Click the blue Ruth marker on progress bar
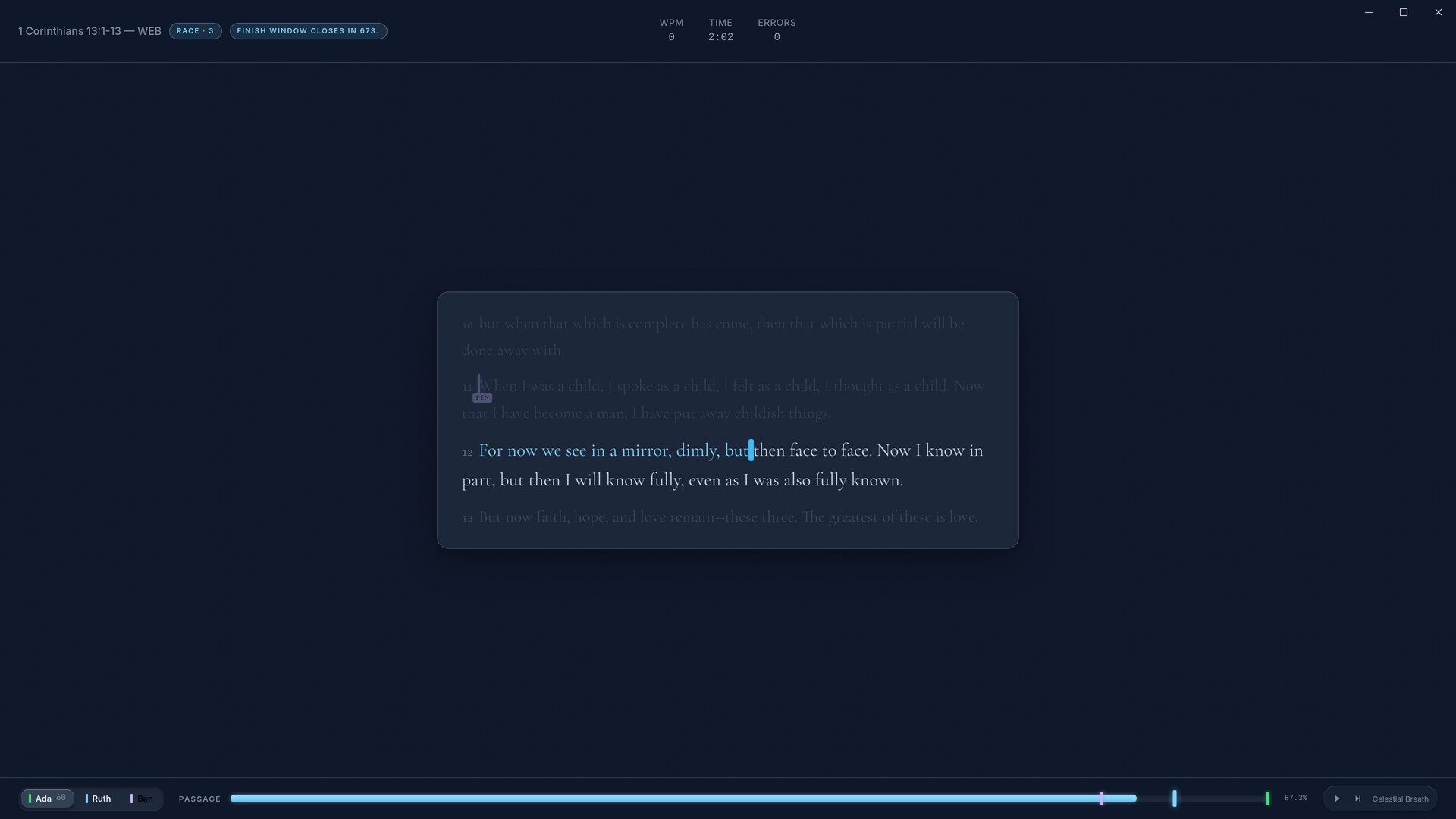The image size is (1456, 819). [1175, 799]
